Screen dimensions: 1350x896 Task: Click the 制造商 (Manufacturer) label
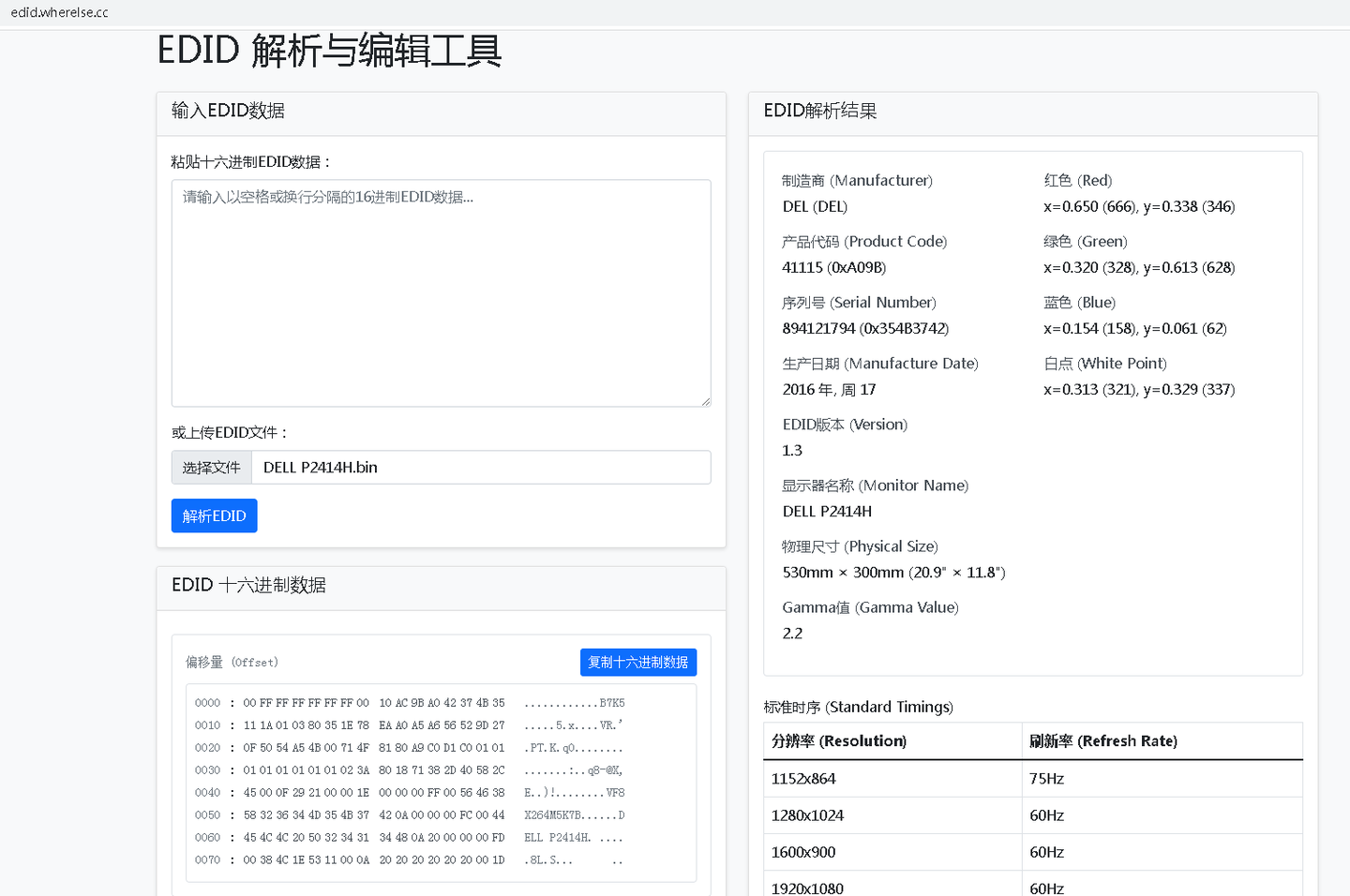coord(857,180)
